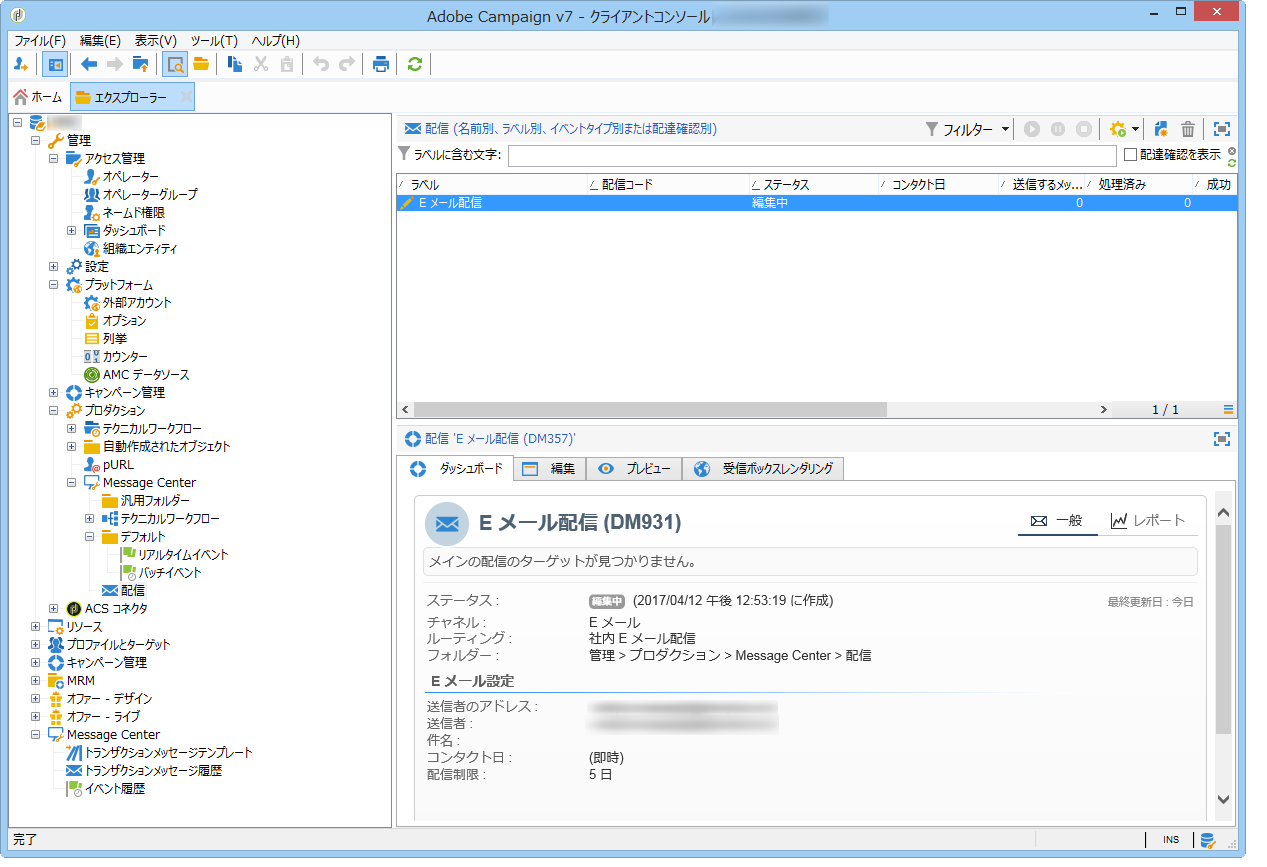This screenshot has width=1267, height=867.
Task: Maximize the delivery detail panel icon
Action: click(1221, 439)
